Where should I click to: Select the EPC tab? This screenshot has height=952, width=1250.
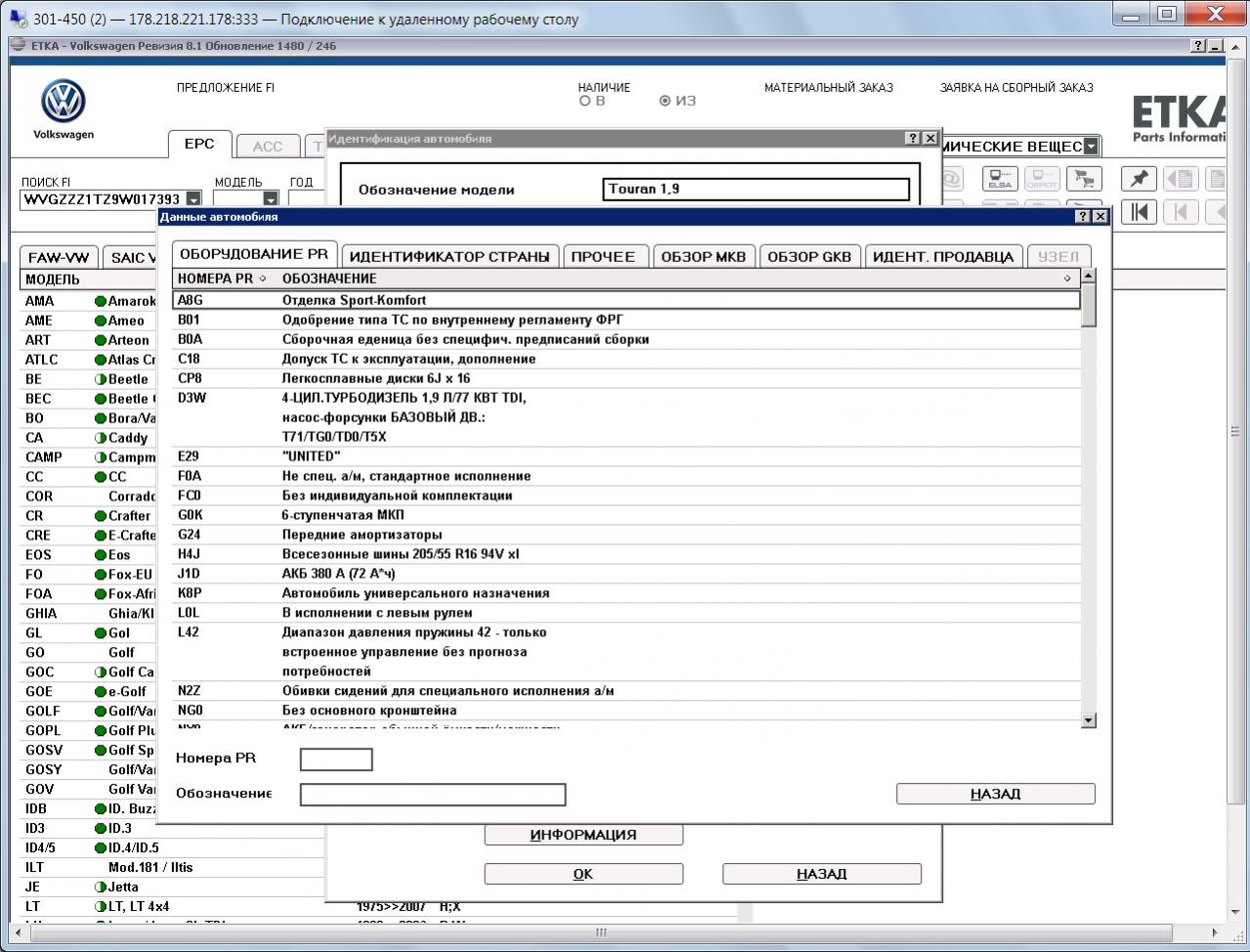click(199, 144)
